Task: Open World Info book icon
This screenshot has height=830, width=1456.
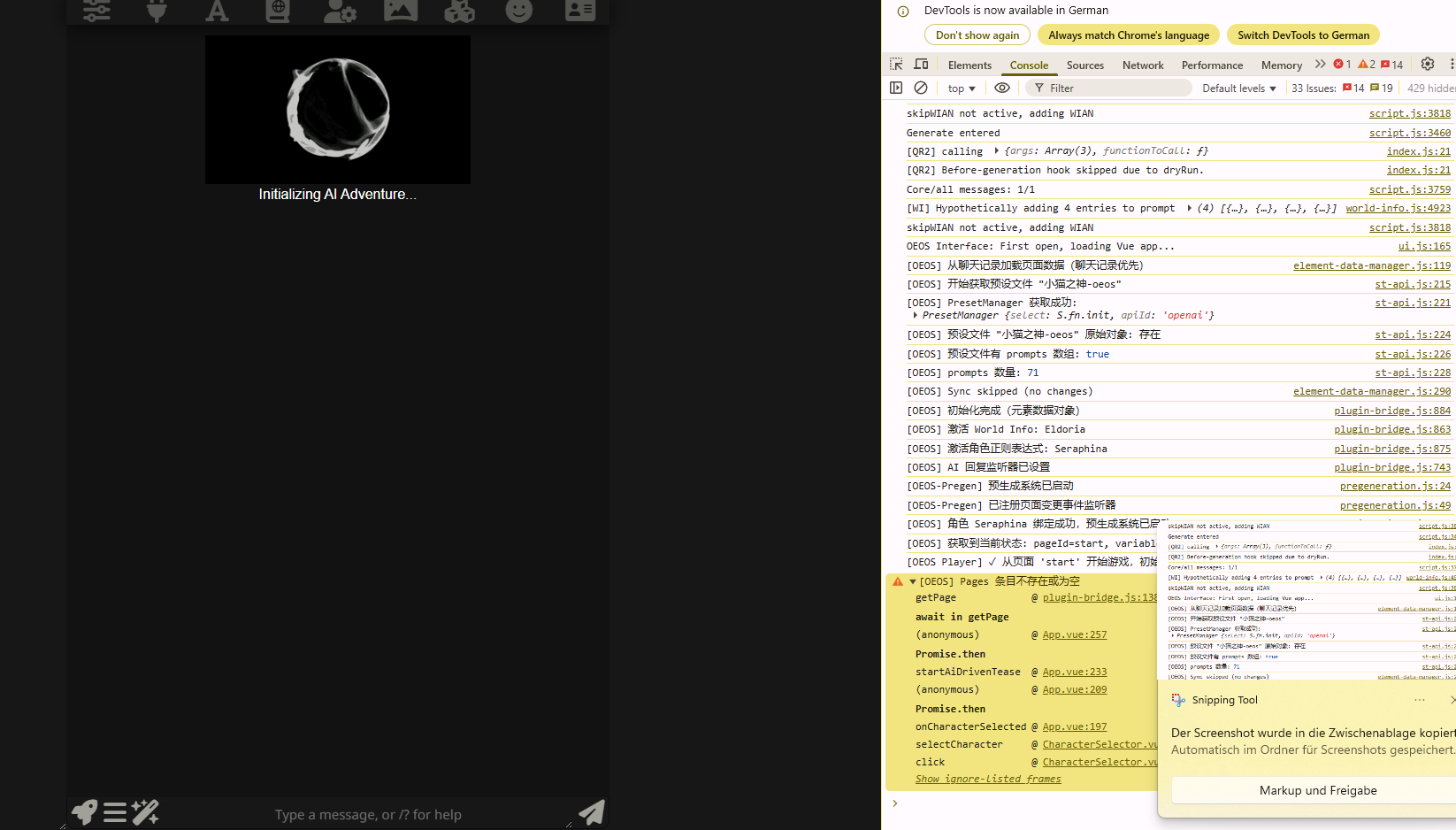Action: 278,11
